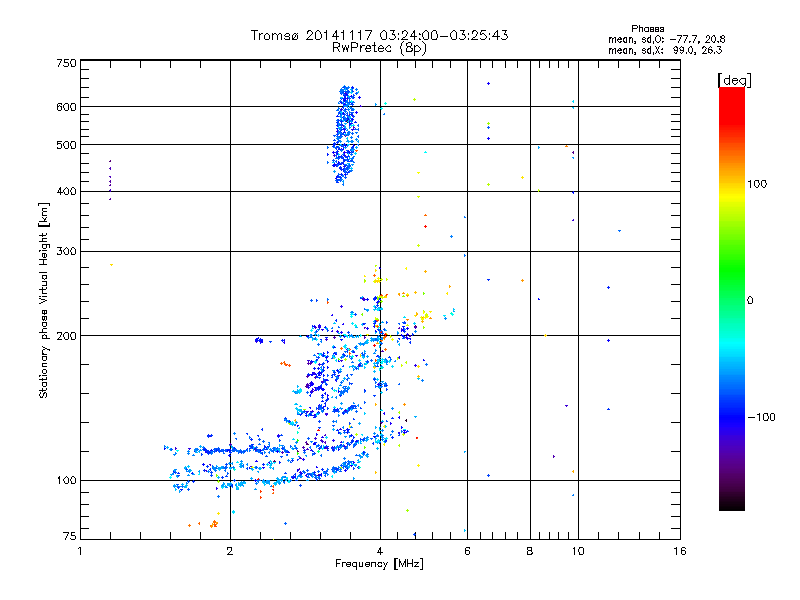Click the '400' y-axis tick label
The height and width of the screenshot is (600, 800).
[x=66, y=191]
